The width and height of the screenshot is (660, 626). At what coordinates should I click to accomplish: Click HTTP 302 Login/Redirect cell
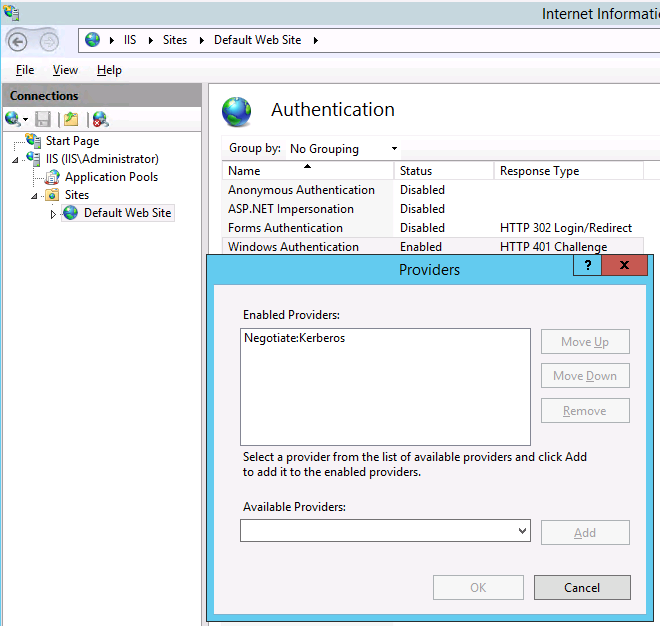[566, 228]
